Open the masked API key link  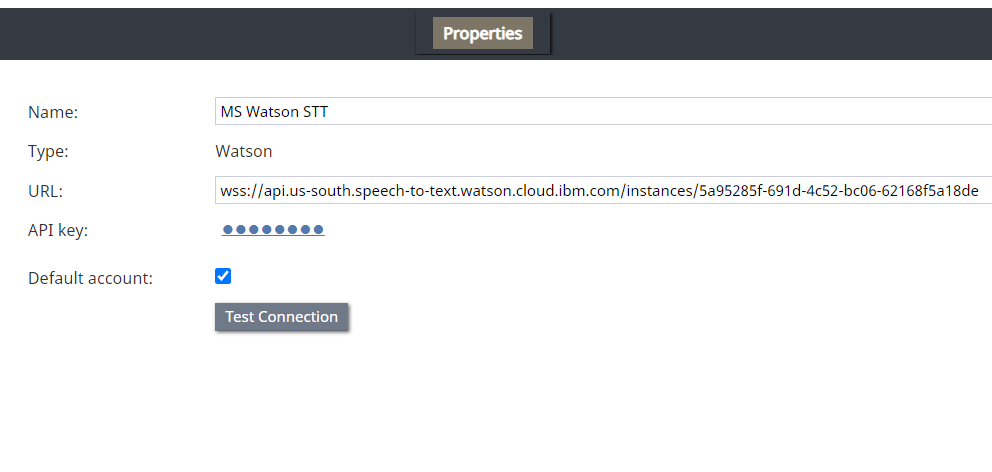273,230
